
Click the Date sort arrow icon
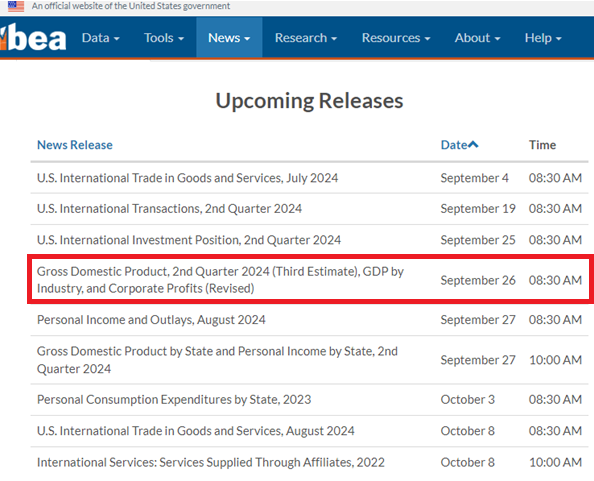473,144
